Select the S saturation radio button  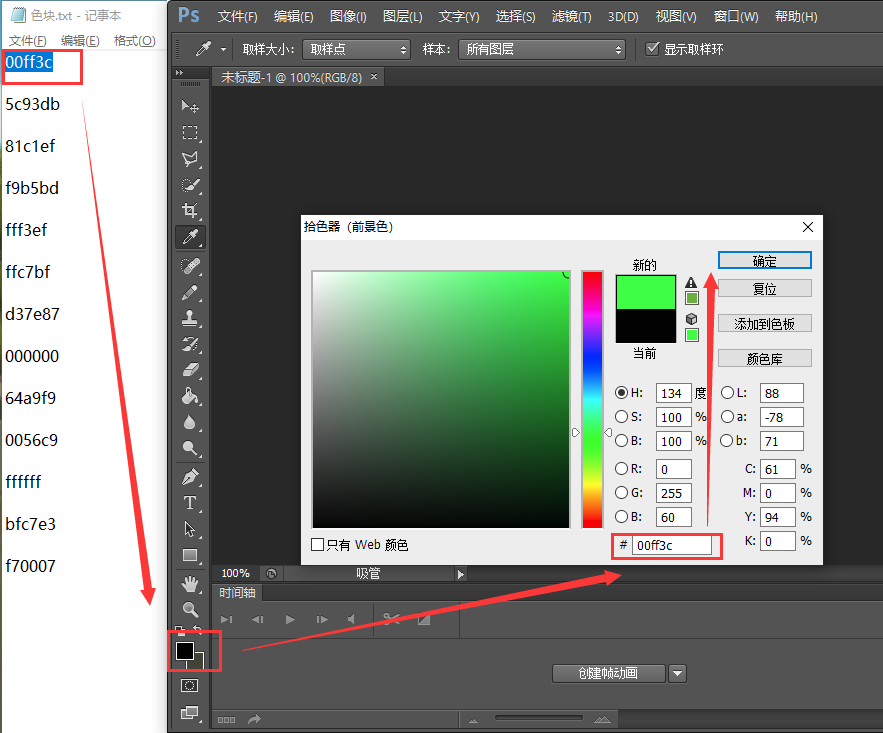pos(621,417)
